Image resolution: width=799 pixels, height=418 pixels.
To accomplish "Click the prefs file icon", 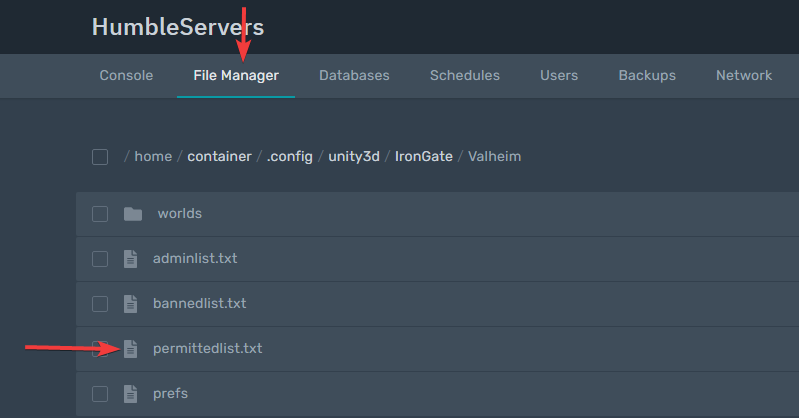I will tap(130, 394).
